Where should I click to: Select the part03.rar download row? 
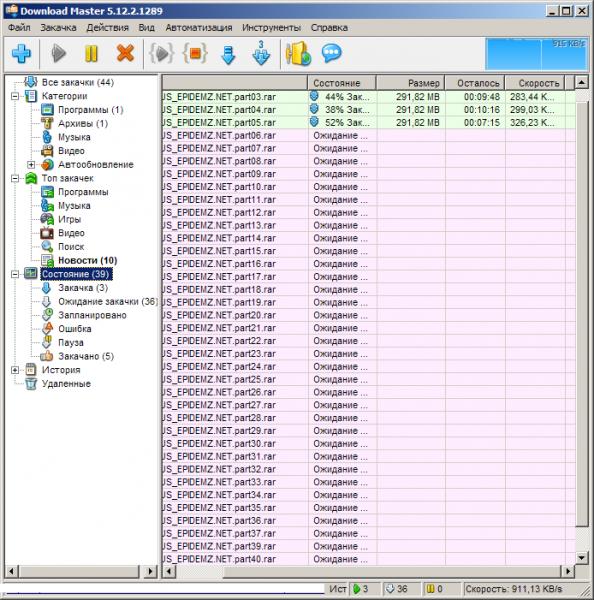tap(369, 97)
